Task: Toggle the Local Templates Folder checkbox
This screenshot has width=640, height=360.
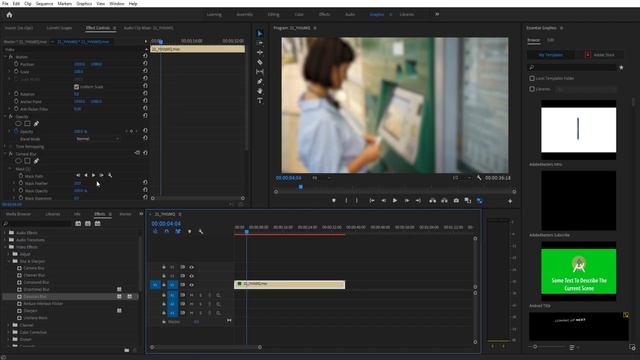Action: (x=532, y=78)
